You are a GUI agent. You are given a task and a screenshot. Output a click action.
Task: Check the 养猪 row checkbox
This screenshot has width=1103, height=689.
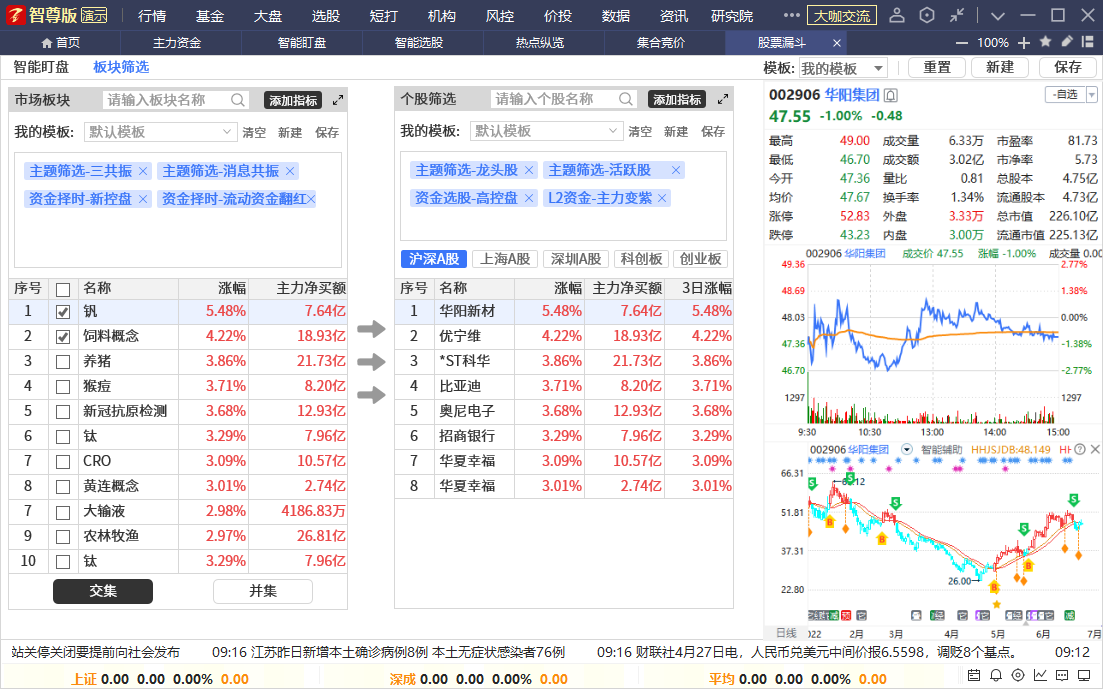[x=63, y=362]
